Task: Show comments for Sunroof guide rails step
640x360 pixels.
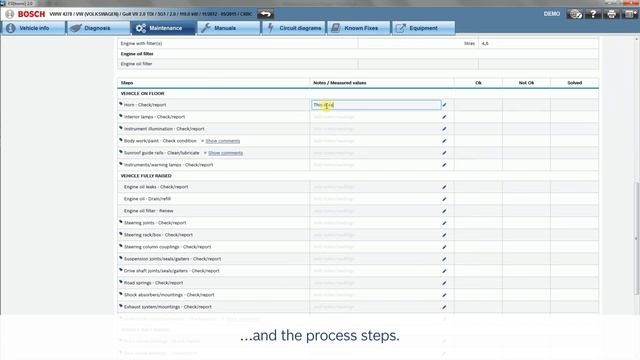Action: coord(225,153)
